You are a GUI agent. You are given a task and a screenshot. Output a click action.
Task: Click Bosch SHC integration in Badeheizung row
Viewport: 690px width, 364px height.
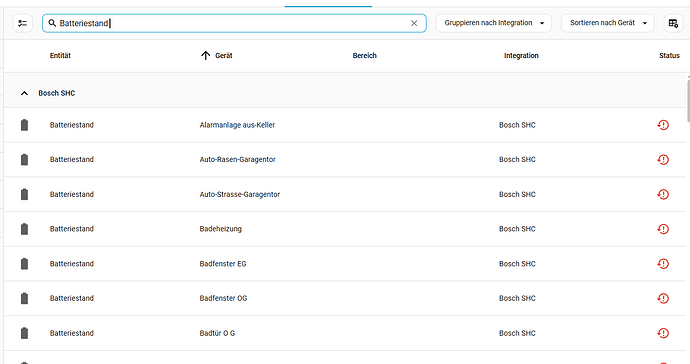click(517, 229)
